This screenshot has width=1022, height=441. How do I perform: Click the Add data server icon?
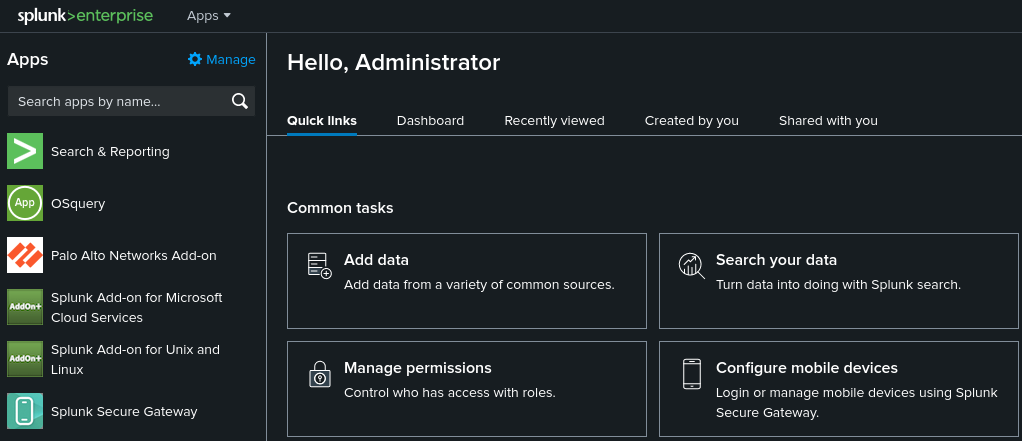tap(319, 266)
